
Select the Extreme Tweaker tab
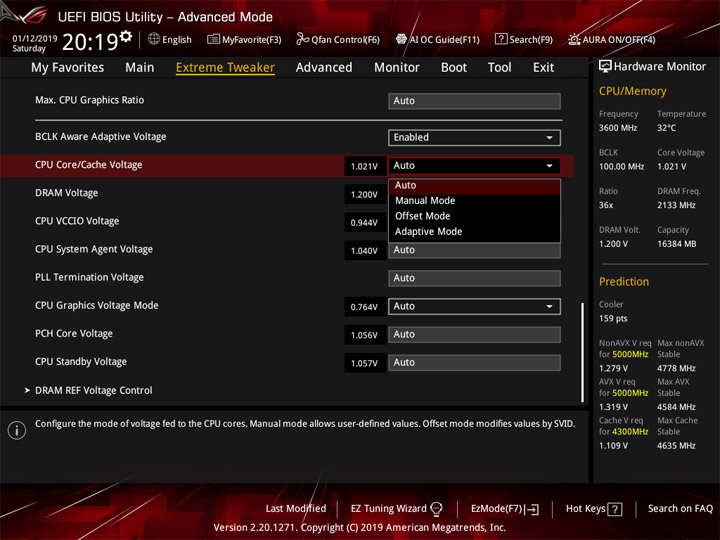click(x=225, y=68)
